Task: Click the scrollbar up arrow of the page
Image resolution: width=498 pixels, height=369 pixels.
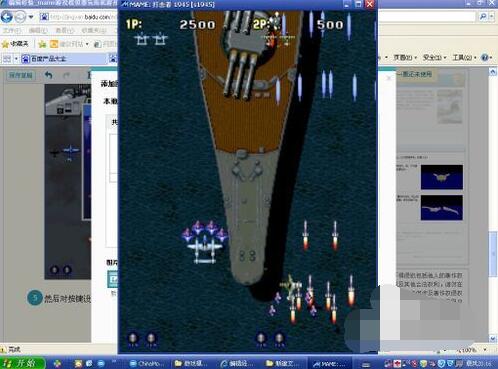Action: point(493,72)
